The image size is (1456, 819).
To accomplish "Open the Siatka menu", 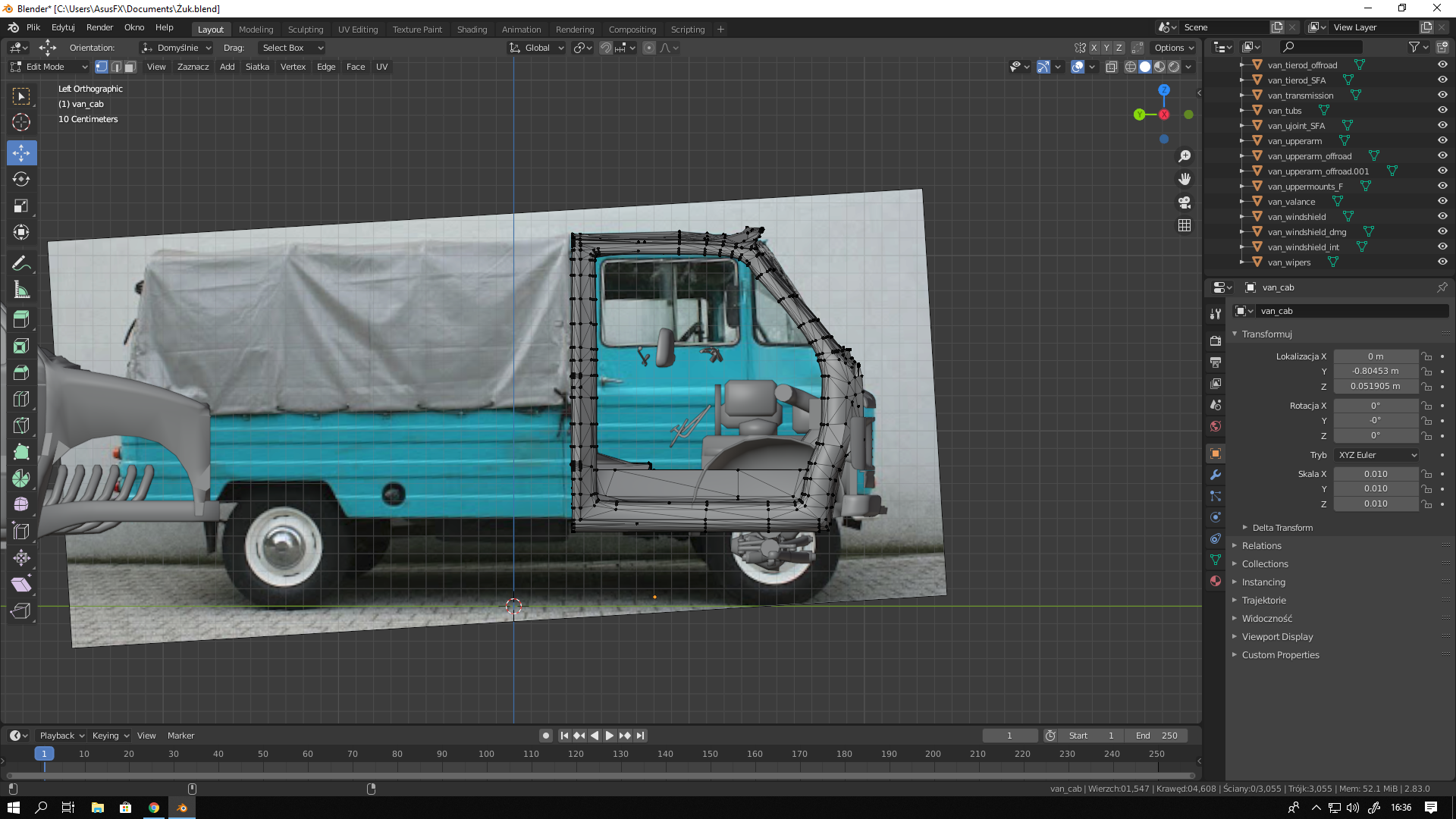I will [257, 67].
